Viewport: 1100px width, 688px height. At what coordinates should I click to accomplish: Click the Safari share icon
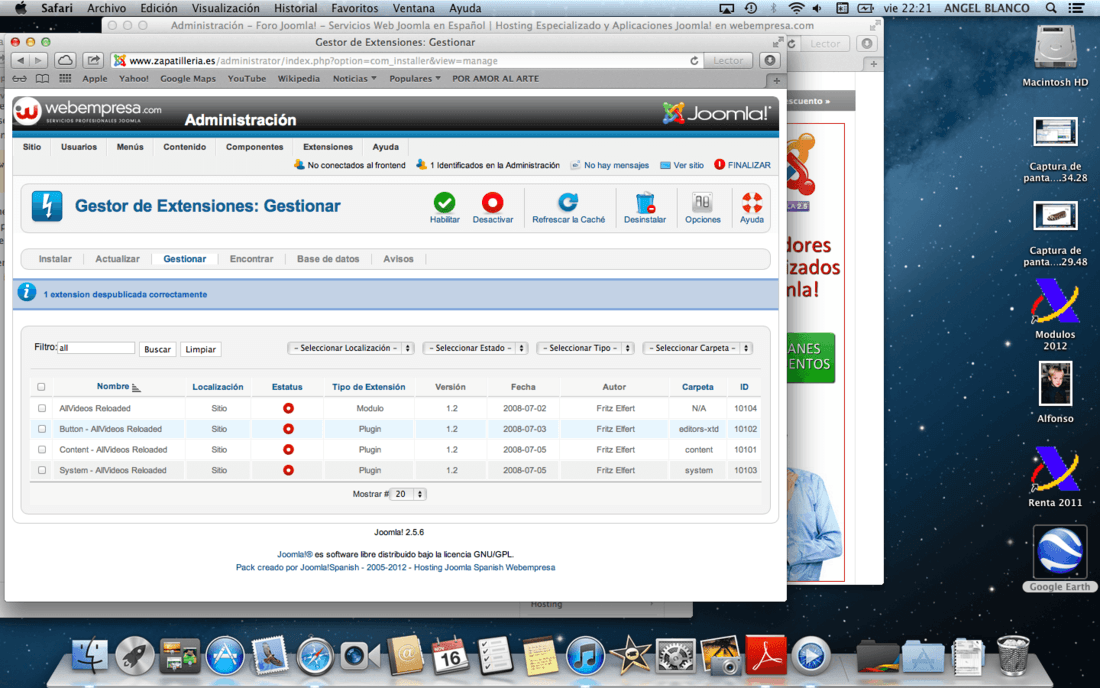[93, 60]
